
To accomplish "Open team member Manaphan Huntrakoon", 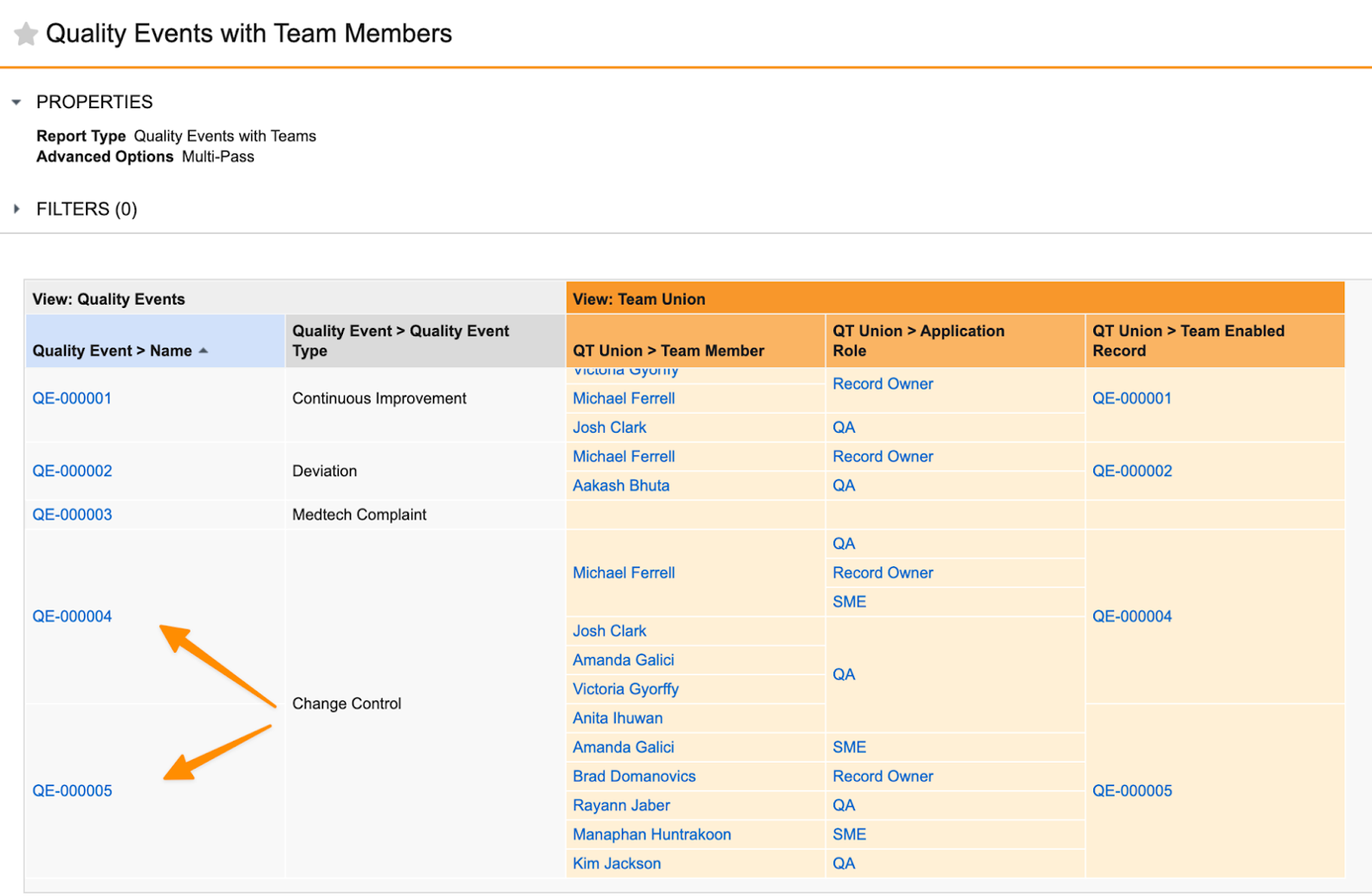I will 652,835.
